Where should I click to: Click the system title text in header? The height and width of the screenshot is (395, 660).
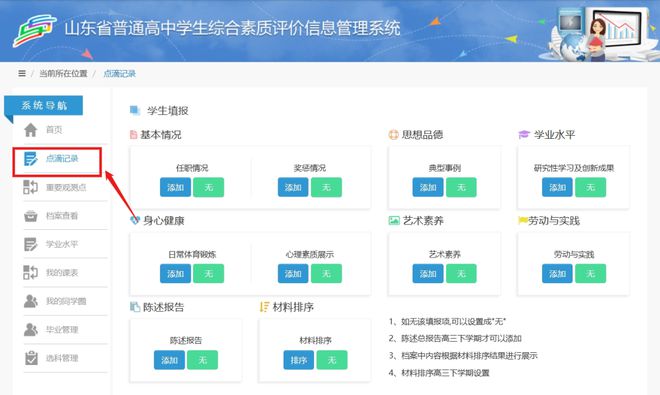(x=232, y=28)
